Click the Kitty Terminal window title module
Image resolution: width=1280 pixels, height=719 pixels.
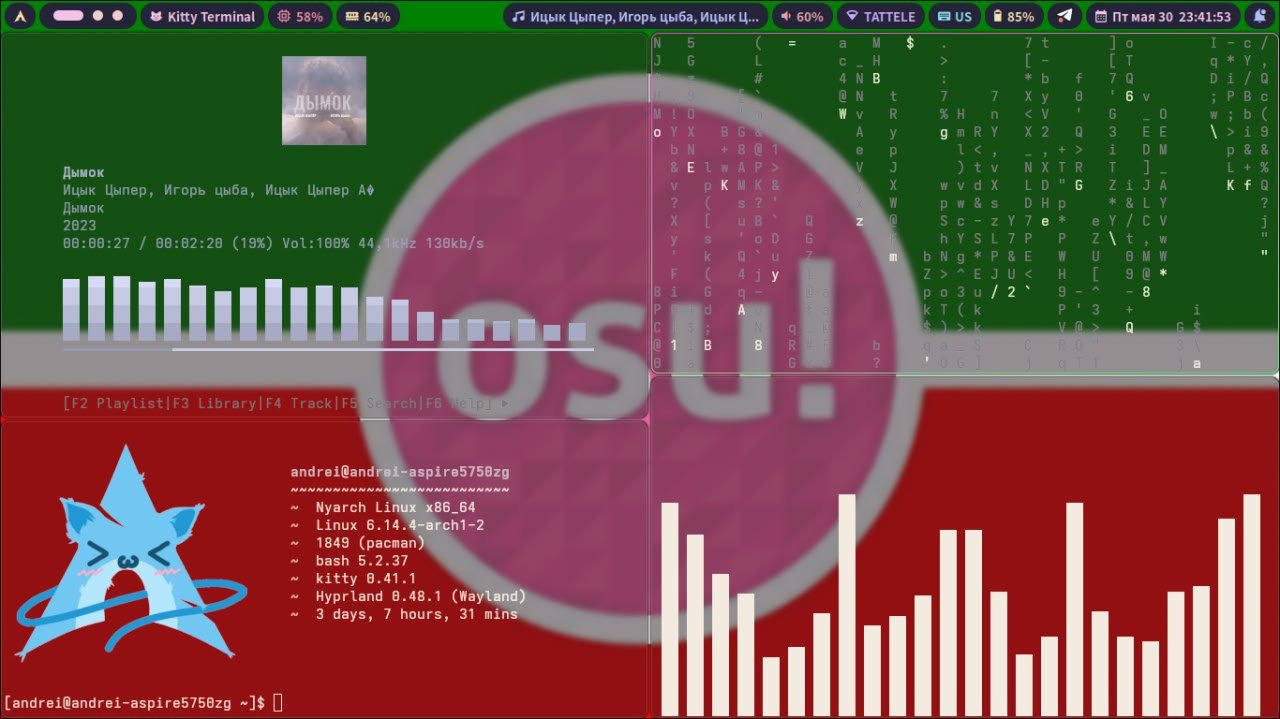pos(202,16)
